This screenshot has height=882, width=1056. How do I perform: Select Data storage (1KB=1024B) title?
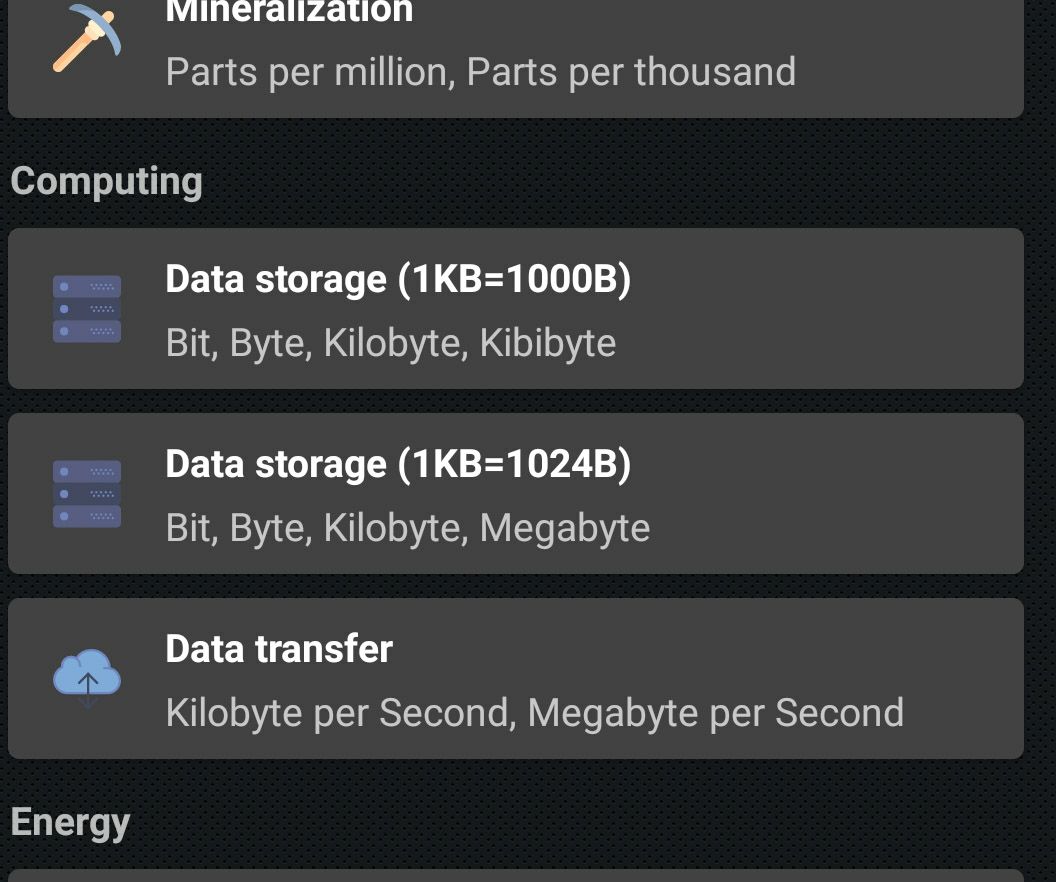coord(398,465)
